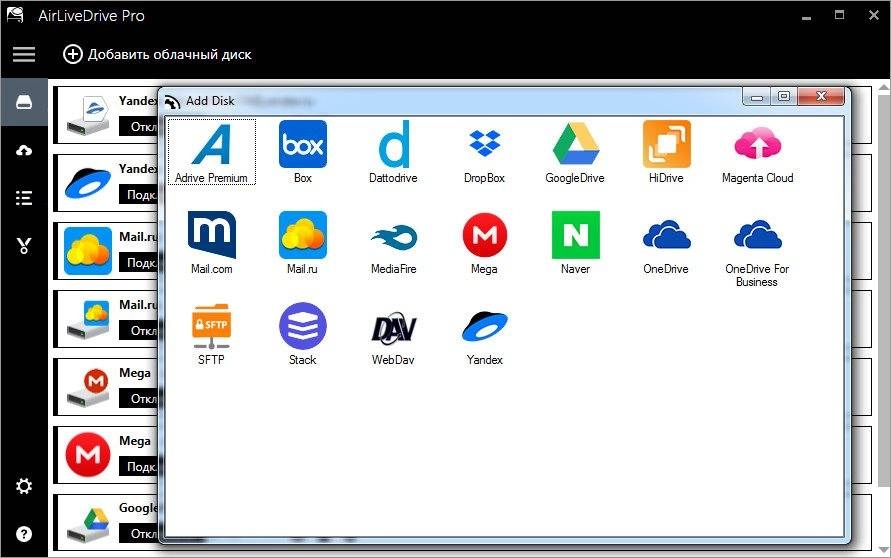Pick the Stack provider icon
This screenshot has width=891, height=558.
coord(302,334)
